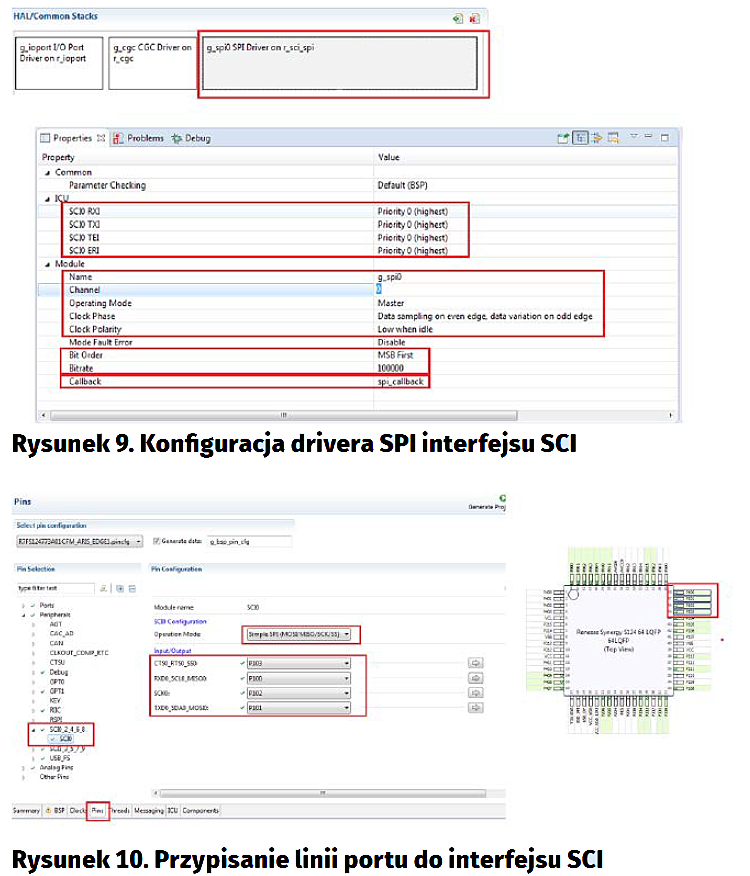Open the pin configuration file dropdown
The width and height of the screenshot is (750, 876).
(x=79, y=541)
